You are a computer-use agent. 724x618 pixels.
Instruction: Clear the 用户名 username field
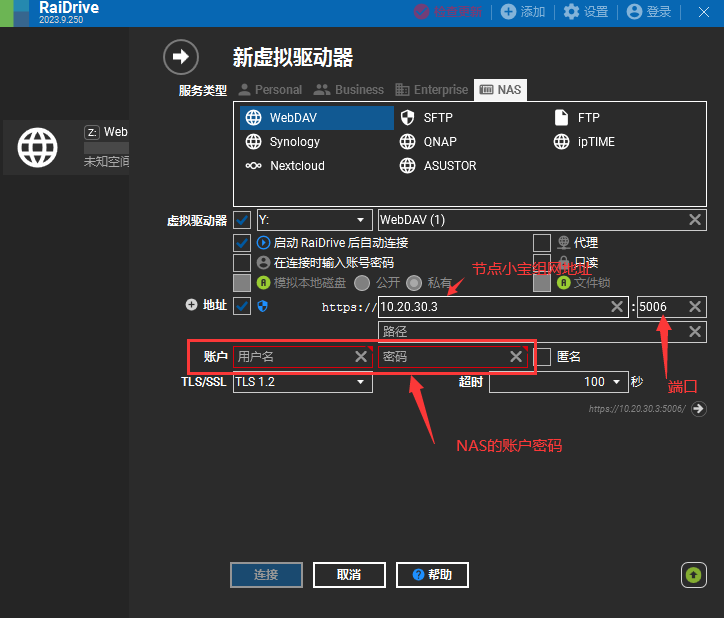pyautogui.click(x=361, y=357)
